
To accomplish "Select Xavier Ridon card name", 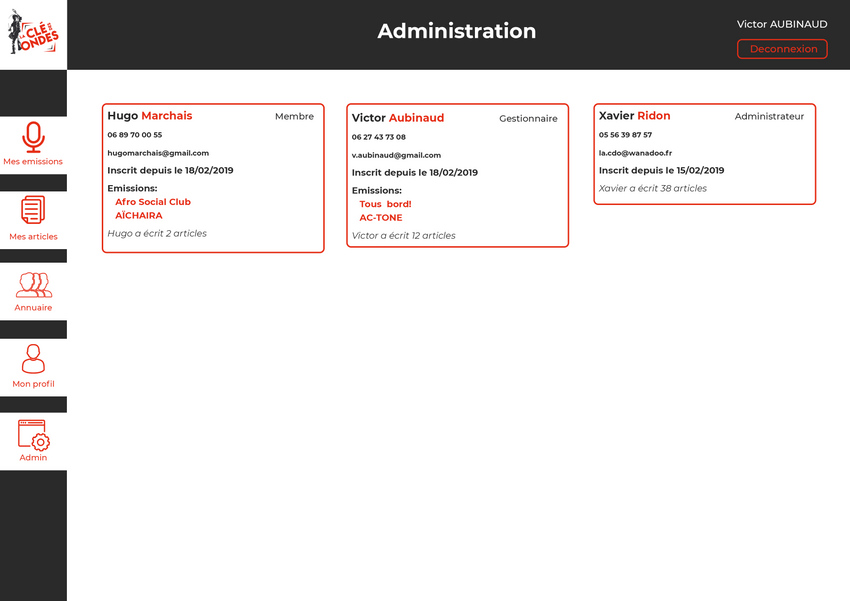I will [635, 116].
